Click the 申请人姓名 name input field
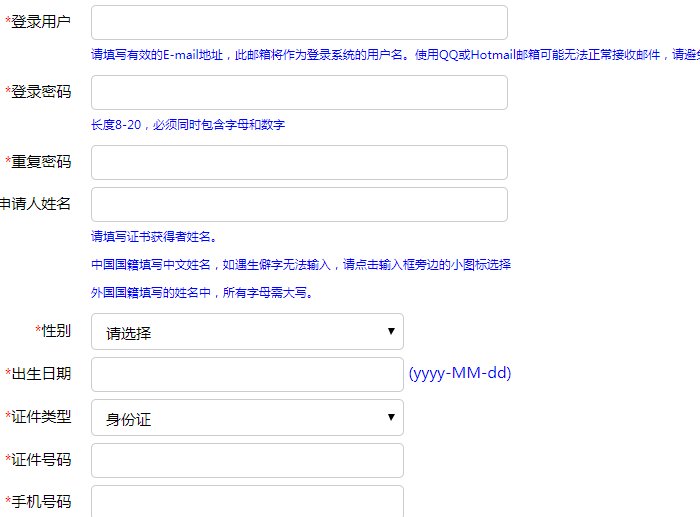Viewport: 700px width, 517px height. tap(299, 204)
